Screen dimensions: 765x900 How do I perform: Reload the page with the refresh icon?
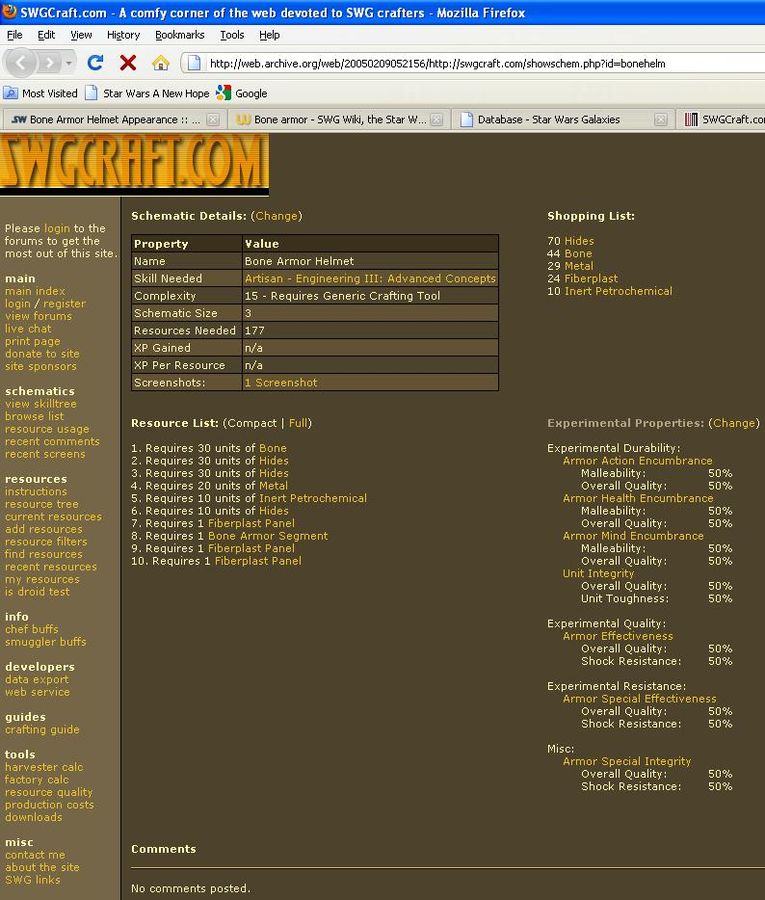coord(96,63)
